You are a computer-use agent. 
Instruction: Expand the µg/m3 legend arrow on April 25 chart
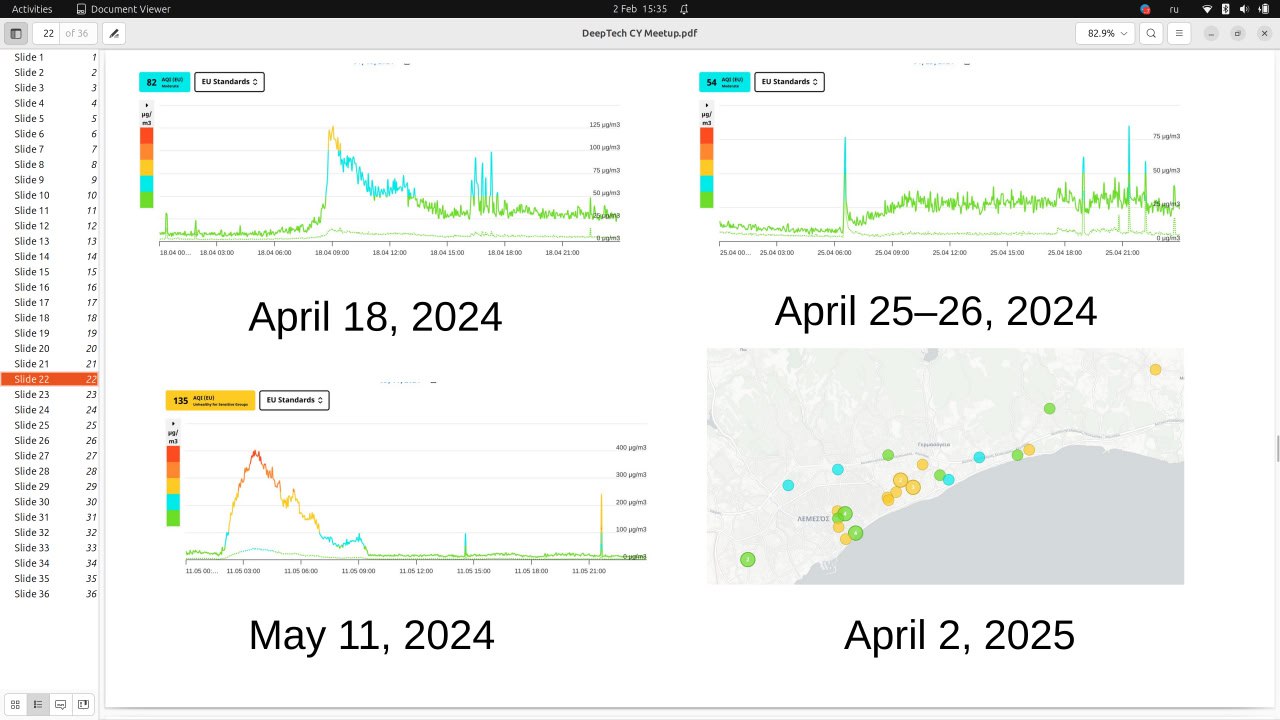(x=706, y=104)
